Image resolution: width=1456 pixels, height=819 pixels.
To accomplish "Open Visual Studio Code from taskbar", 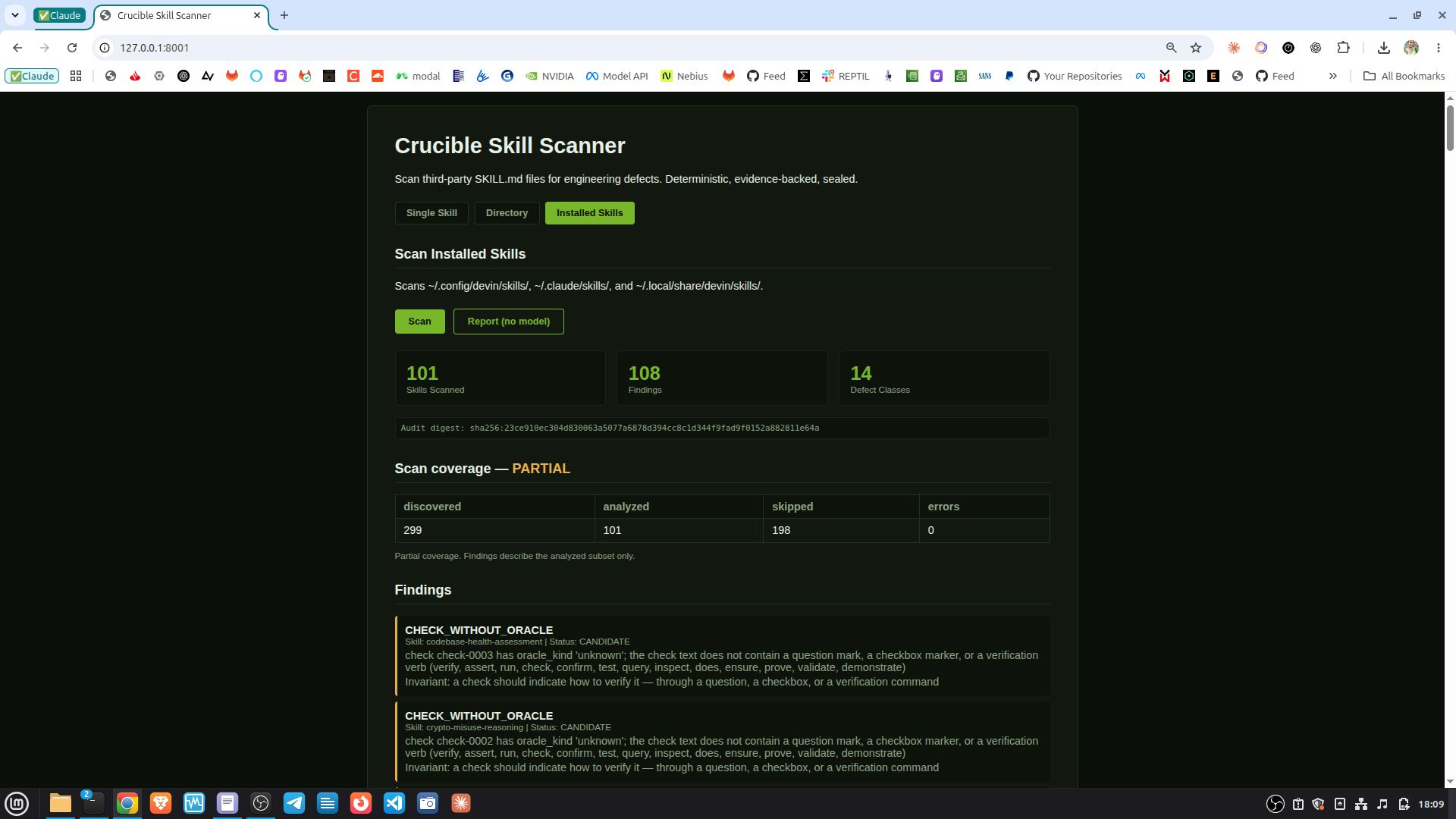I will pos(394,803).
